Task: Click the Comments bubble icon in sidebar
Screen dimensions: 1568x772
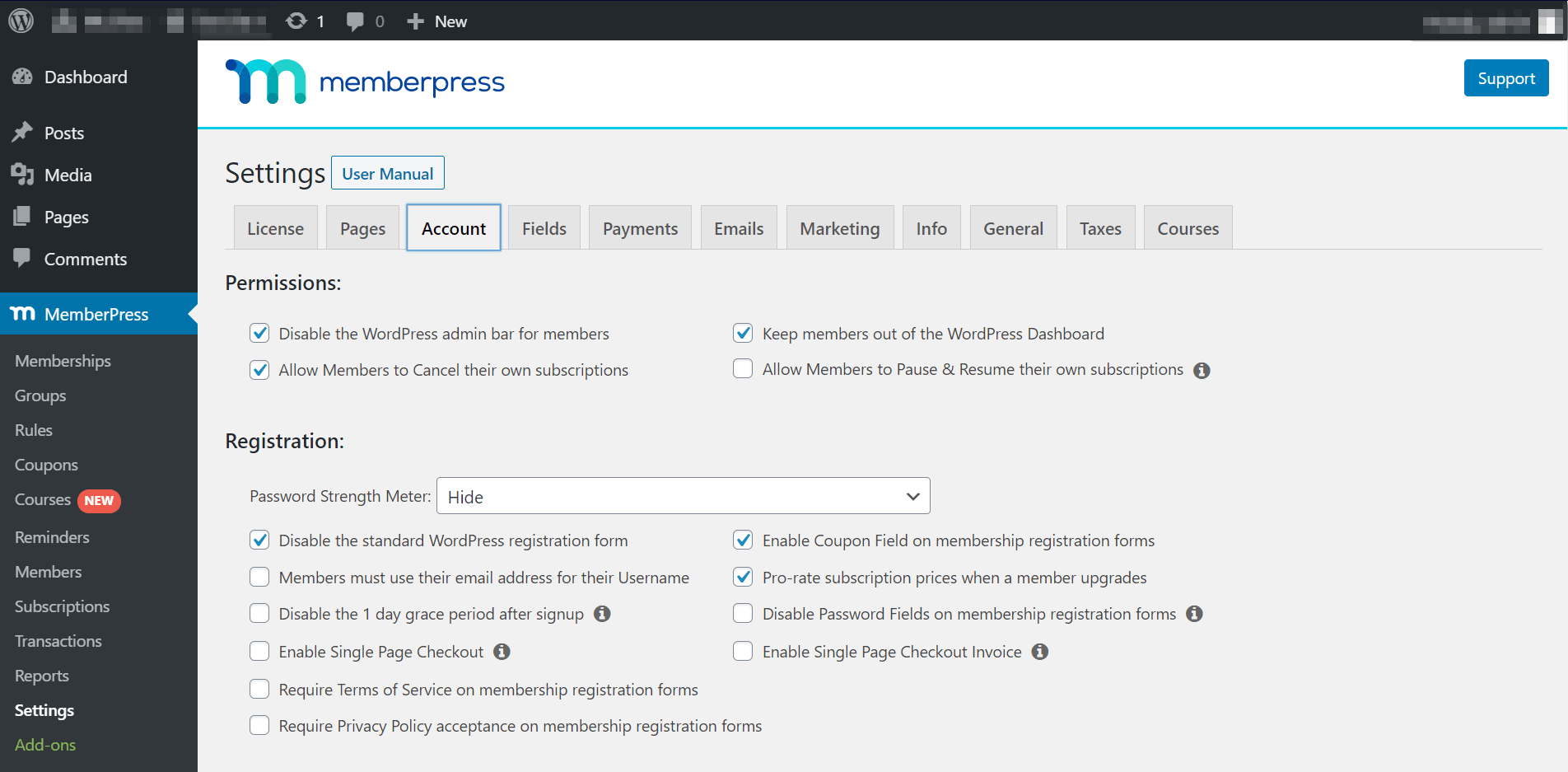Action: click(22, 258)
